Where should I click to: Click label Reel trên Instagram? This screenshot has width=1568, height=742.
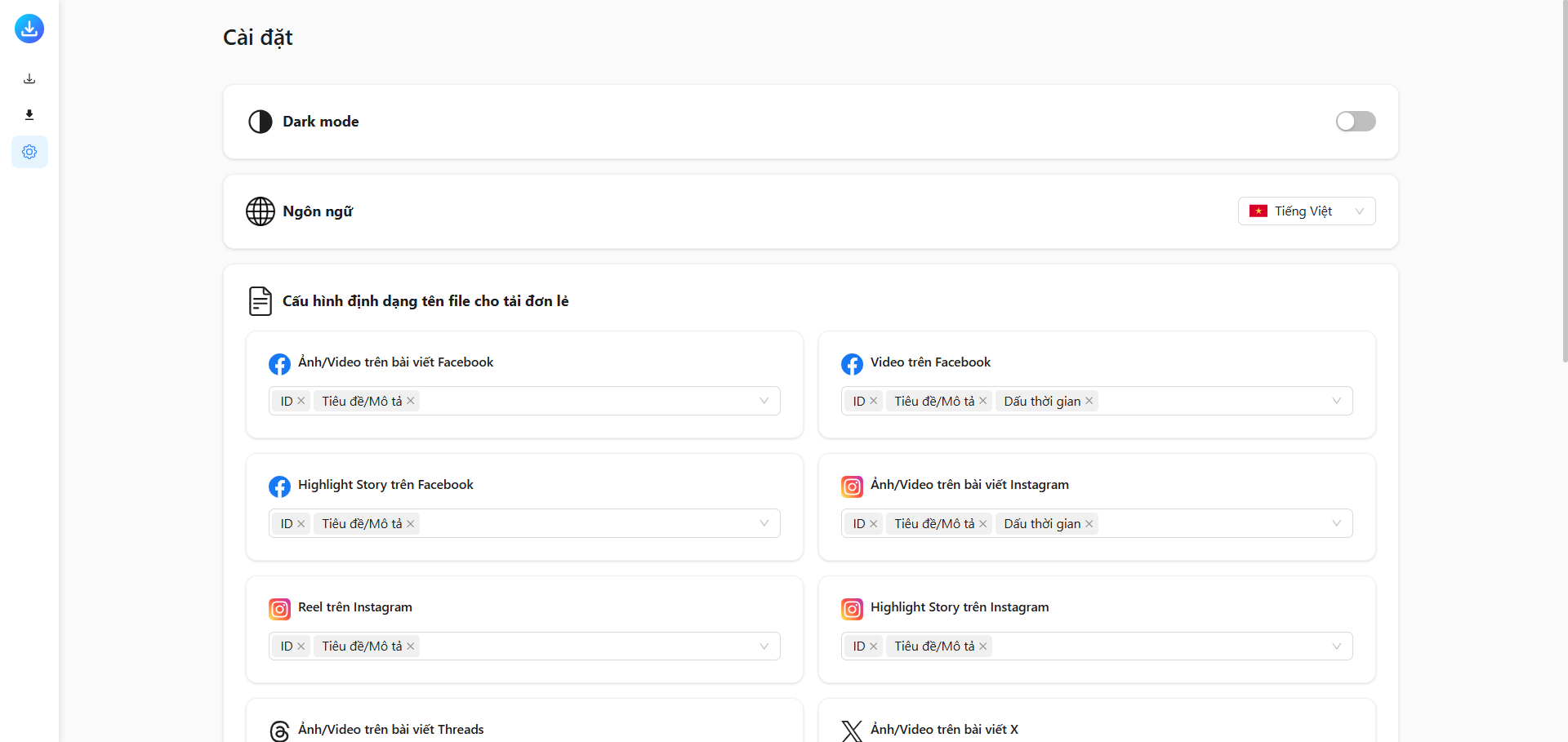[x=355, y=607]
